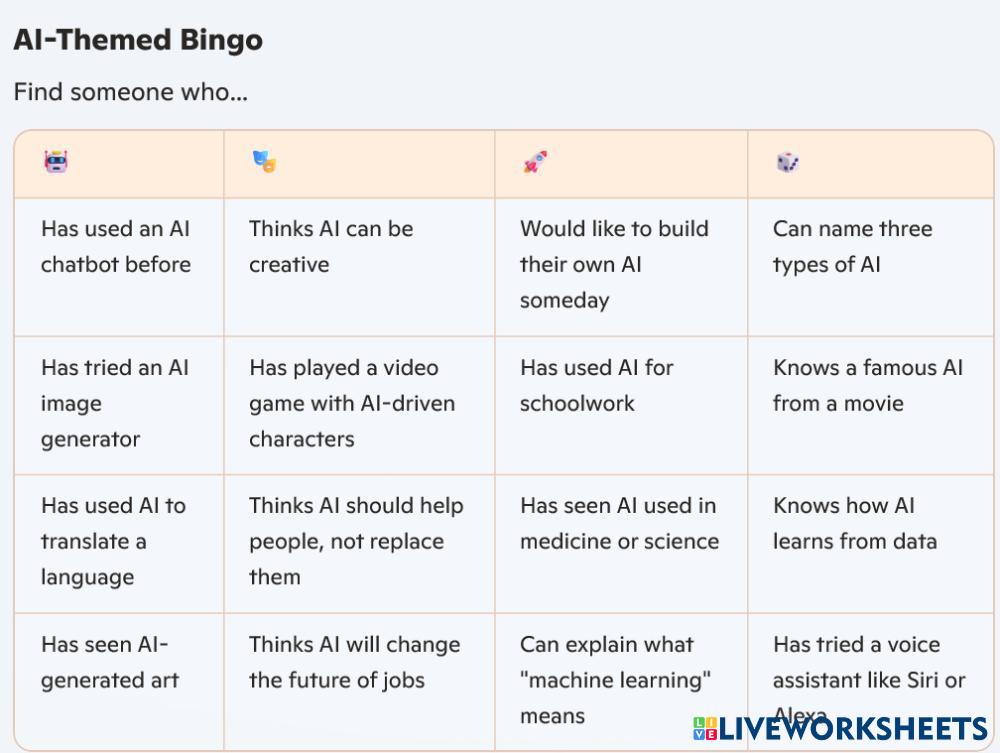Click the robot emoji column header
This screenshot has height=753, width=1000.
tap(56, 162)
